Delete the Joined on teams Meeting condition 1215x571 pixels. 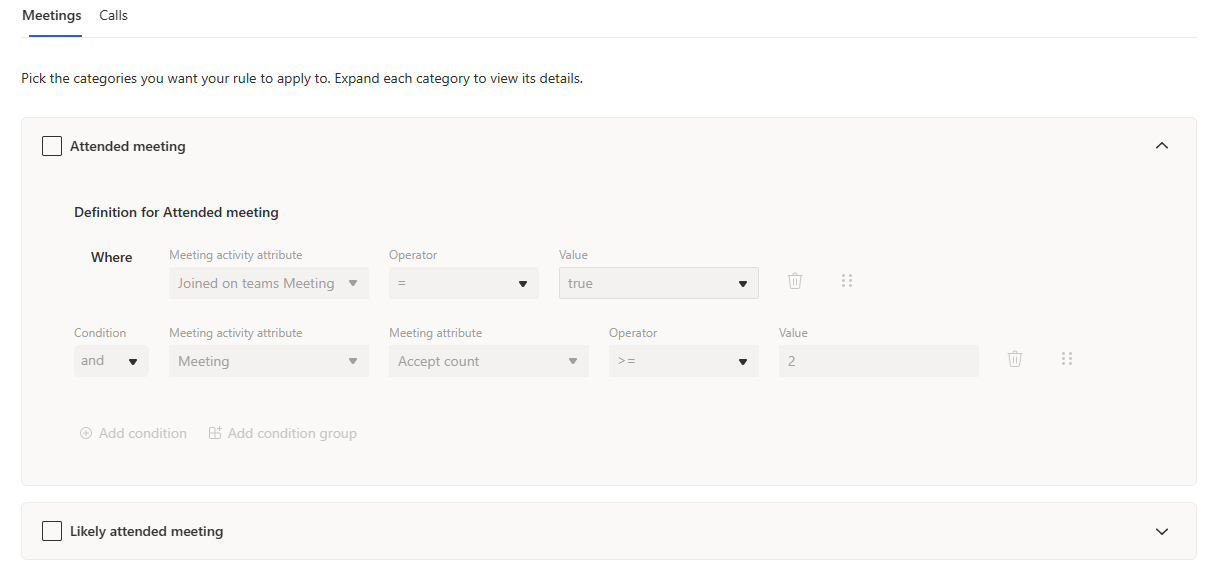click(795, 281)
